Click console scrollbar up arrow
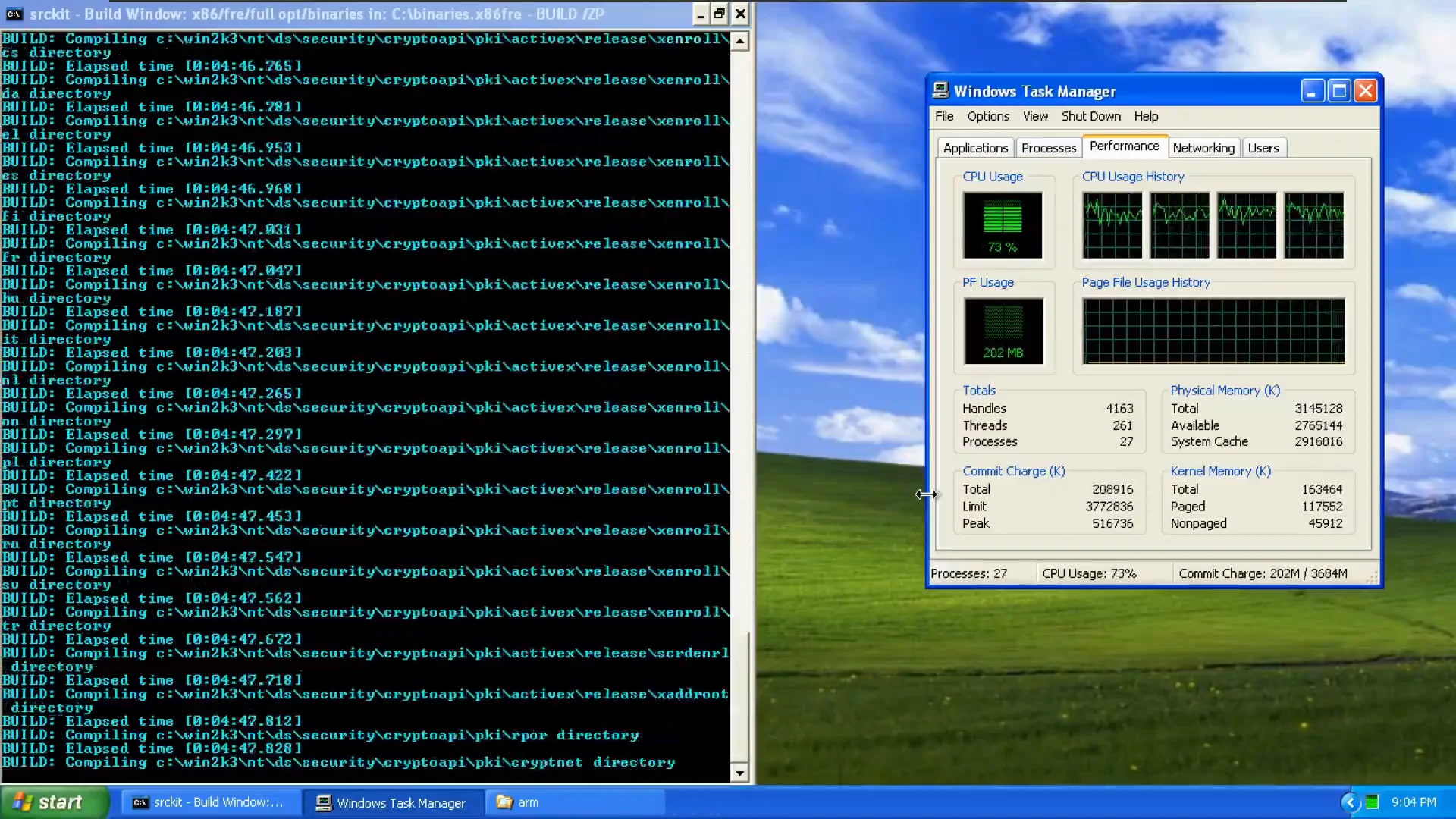The image size is (1456, 819). [740, 41]
